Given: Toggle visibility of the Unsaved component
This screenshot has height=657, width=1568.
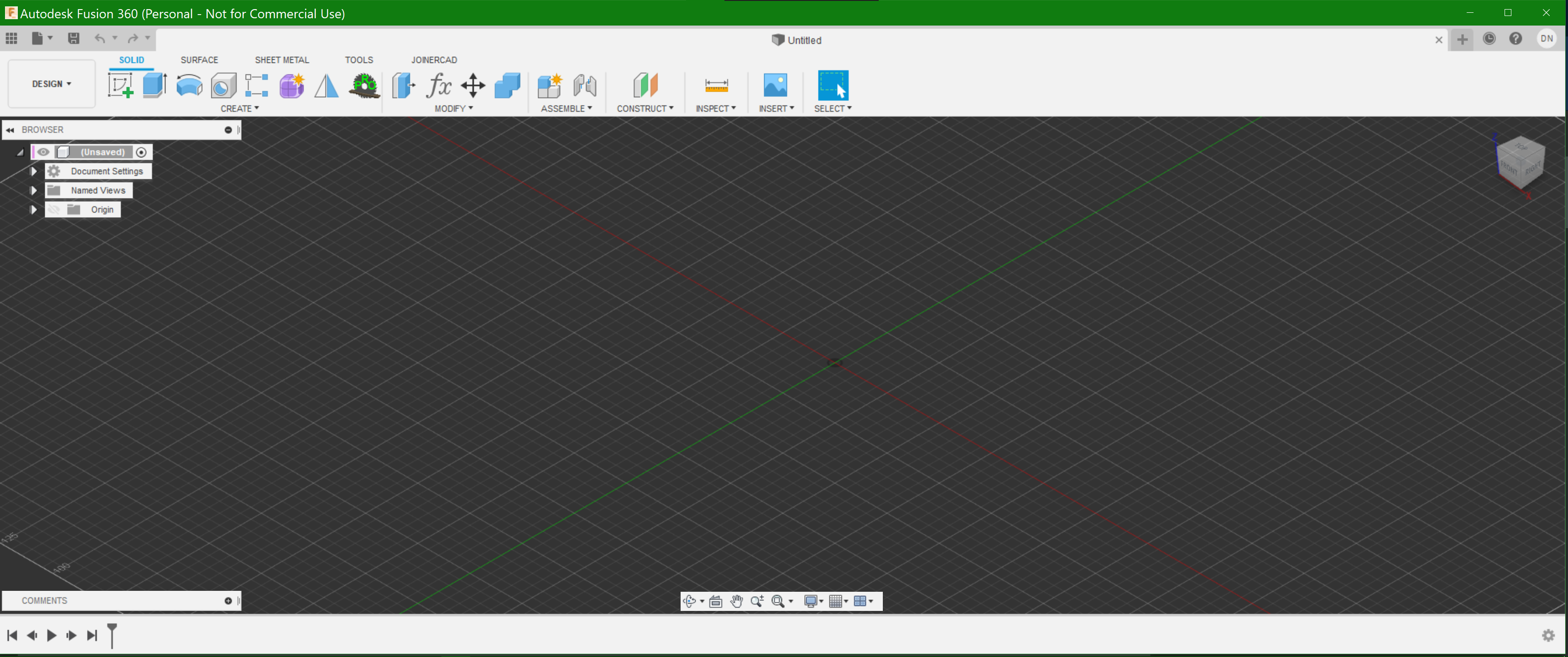Looking at the screenshot, I should click(42, 152).
